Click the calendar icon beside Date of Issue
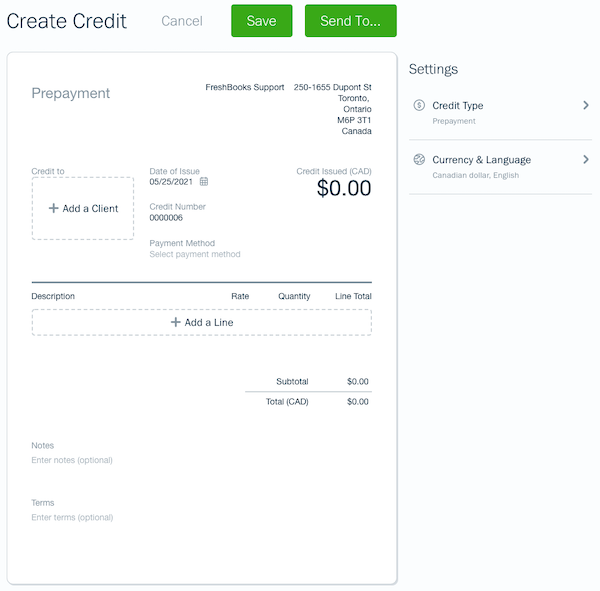Viewport: 600px width, 591px height. (204, 182)
